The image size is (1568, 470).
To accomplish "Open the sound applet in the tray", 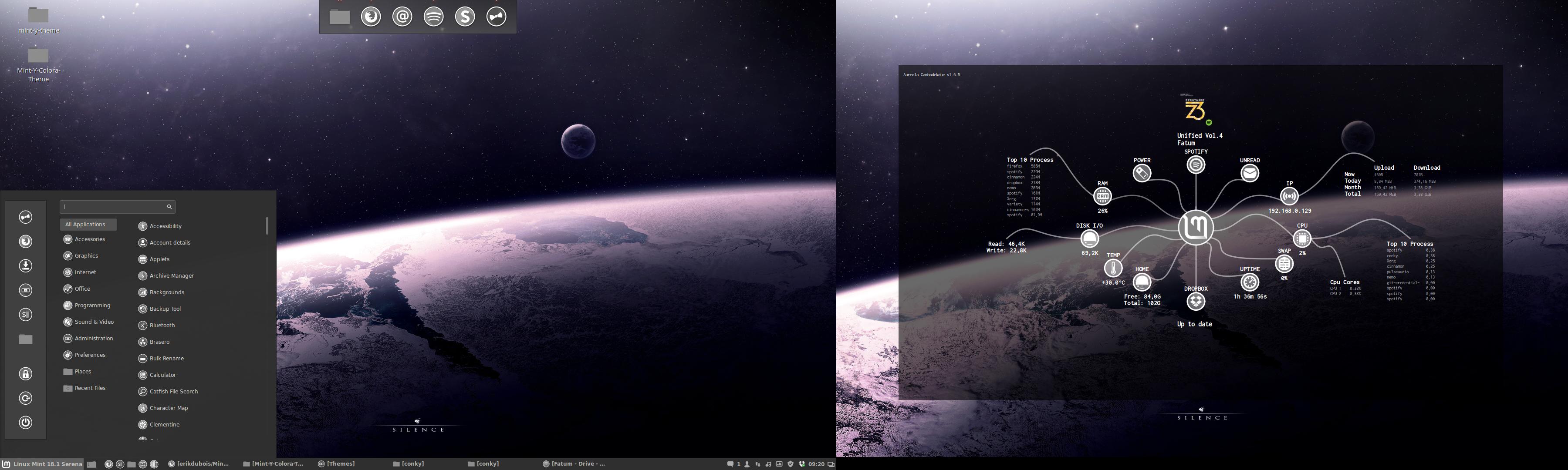I will point(768,464).
